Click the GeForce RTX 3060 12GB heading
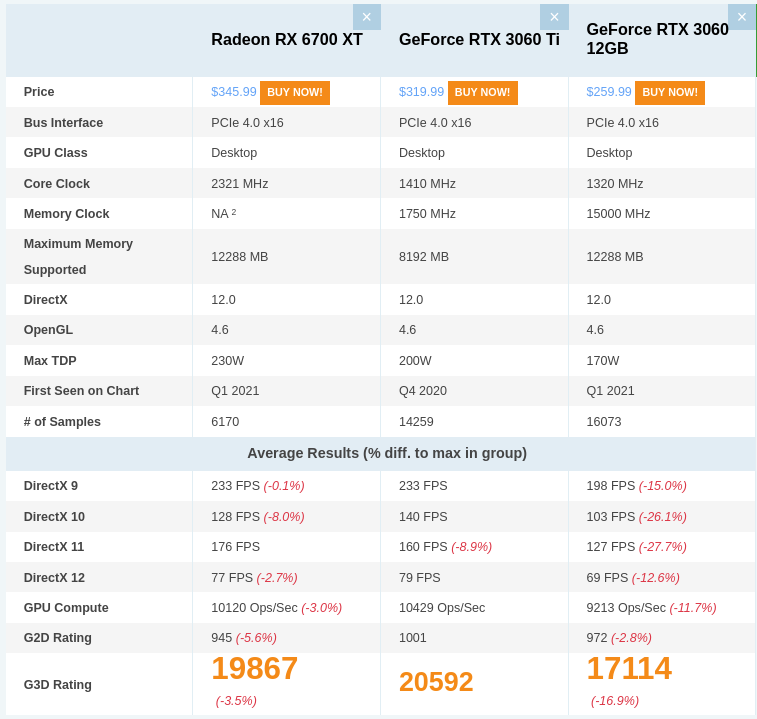Screen dimensions: 757x719 click(657, 39)
